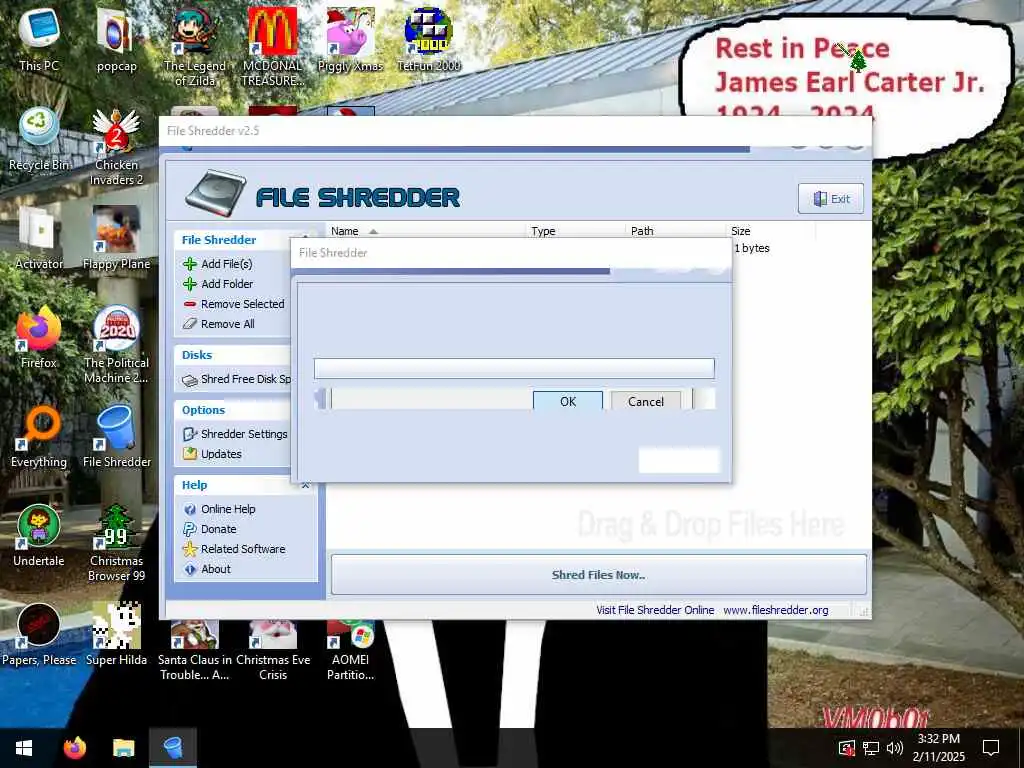
Task: Confirm with OK in File Shredder dialog
Action: tap(568, 401)
